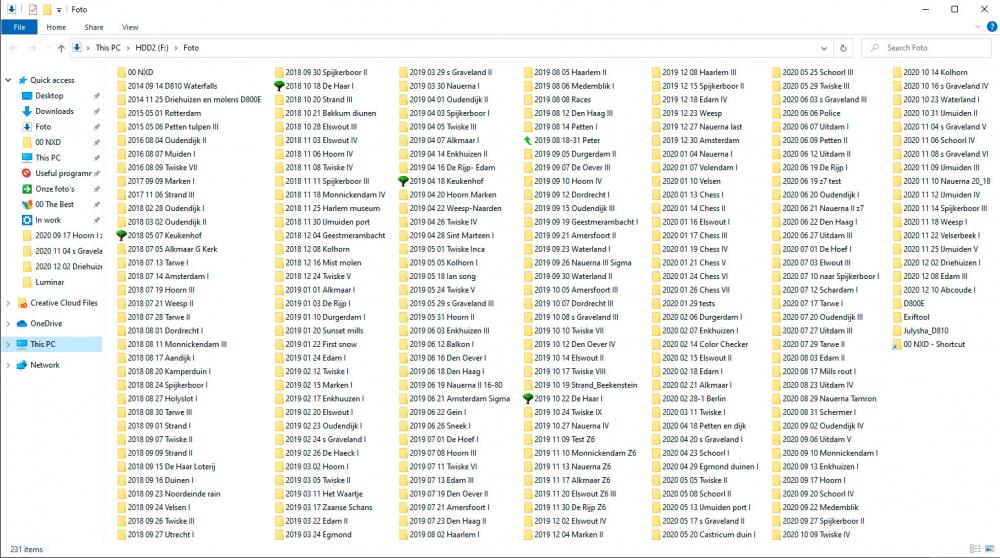
Task: Switch to Large icons view in status bar
Action: point(989,549)
